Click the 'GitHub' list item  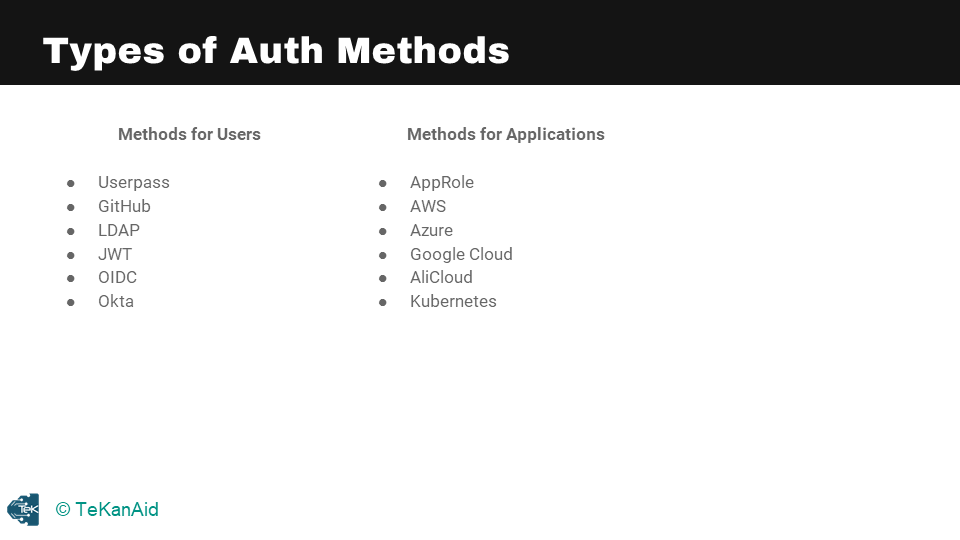[124, 206]
